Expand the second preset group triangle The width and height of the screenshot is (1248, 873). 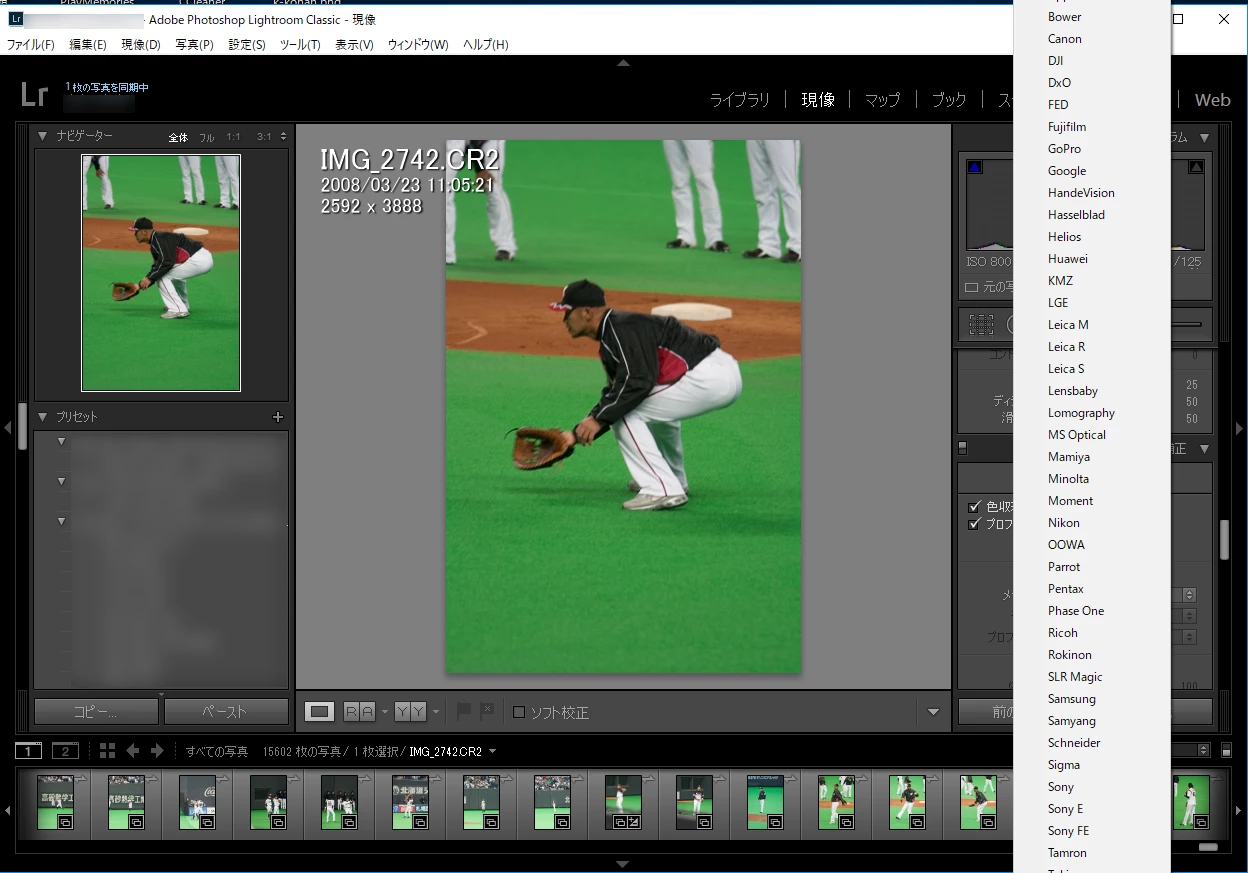click(61, 481)
